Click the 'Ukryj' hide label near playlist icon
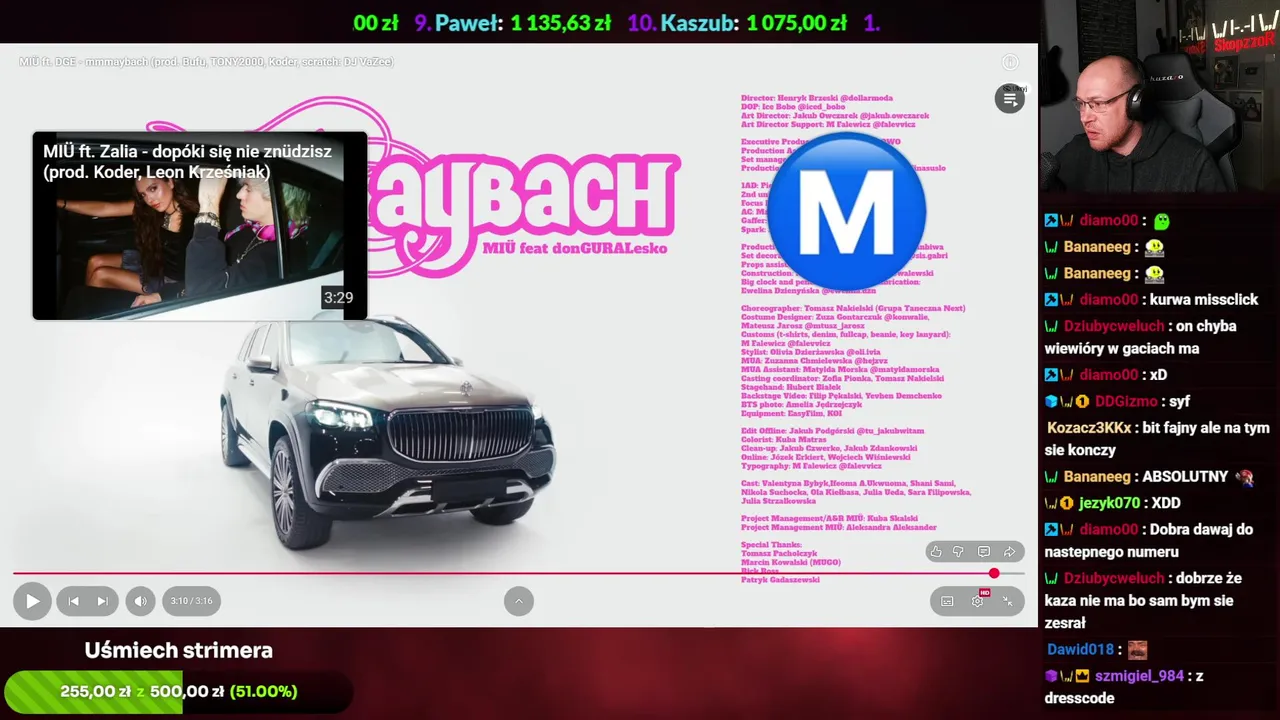 [1014, 88]
